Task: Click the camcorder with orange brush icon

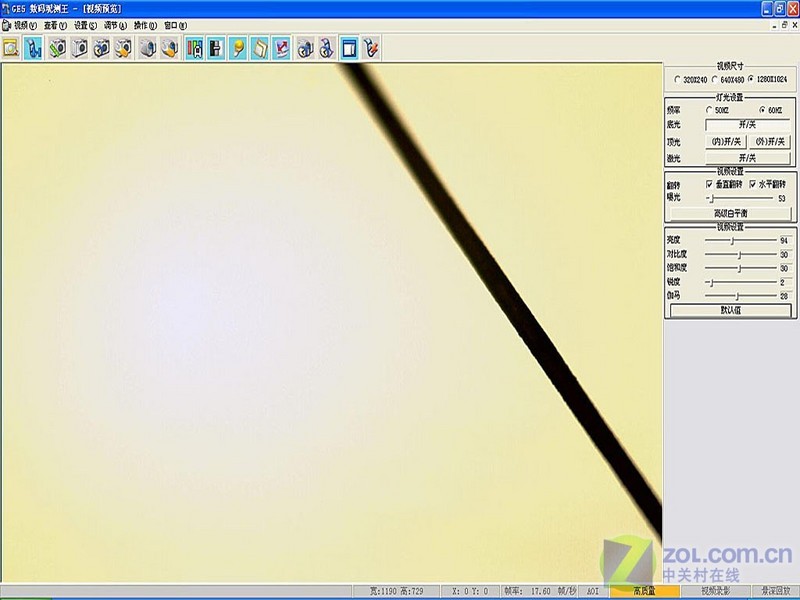Action: [x=169, y=48]
